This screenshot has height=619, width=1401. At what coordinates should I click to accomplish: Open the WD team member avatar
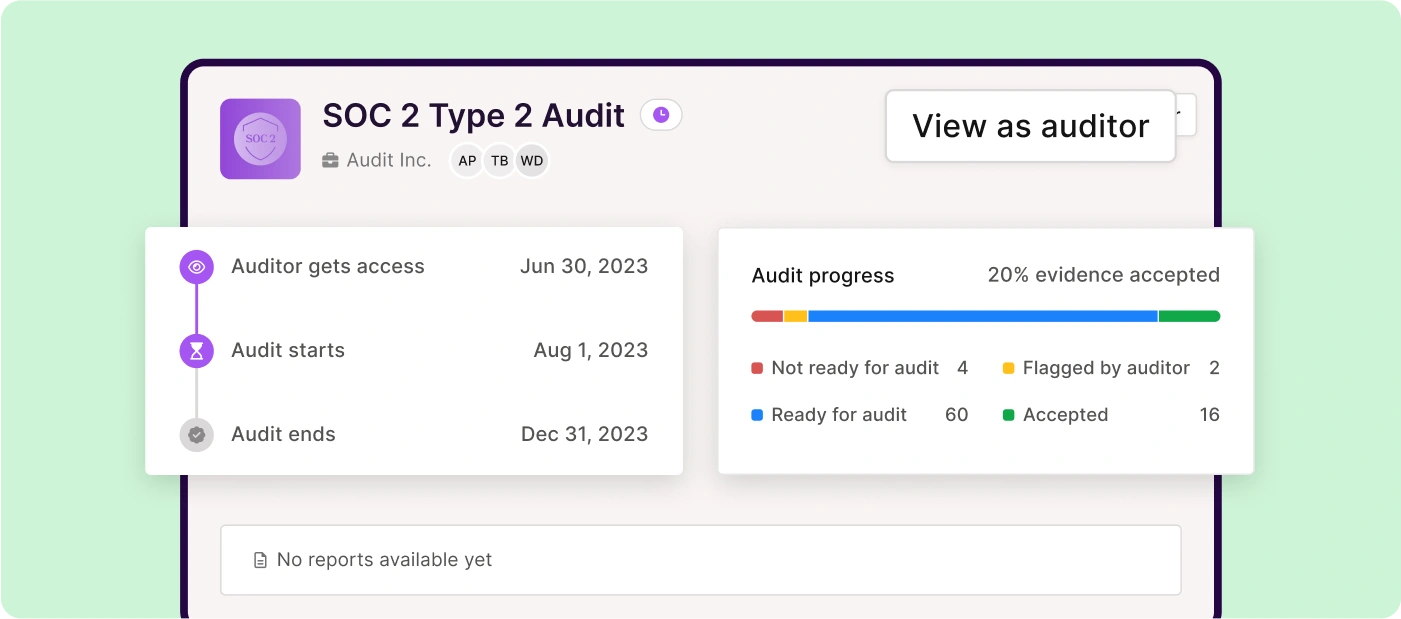coord(532,160)
